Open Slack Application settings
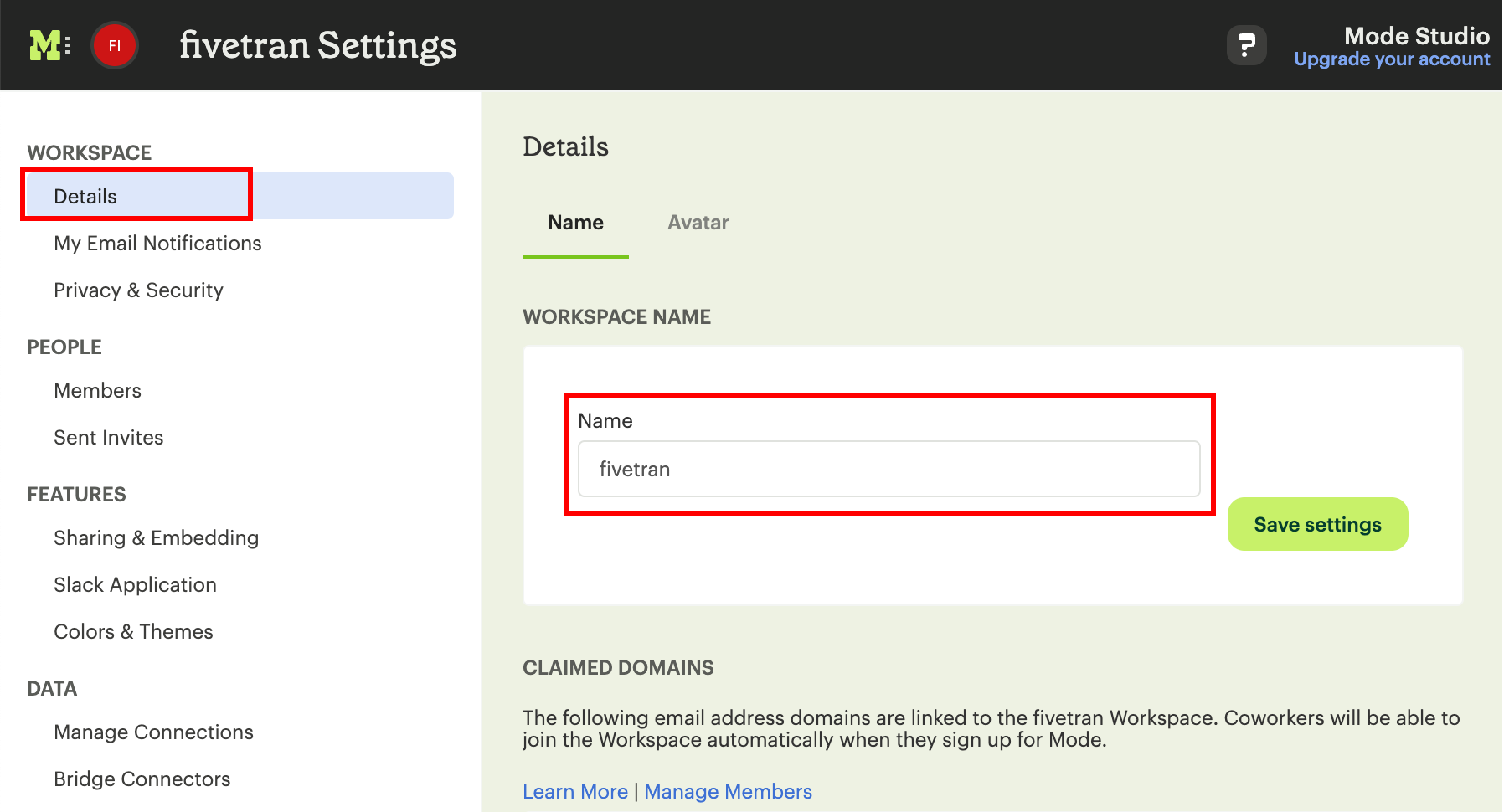This screenshot has width=1504, height=812. [135, 585]
